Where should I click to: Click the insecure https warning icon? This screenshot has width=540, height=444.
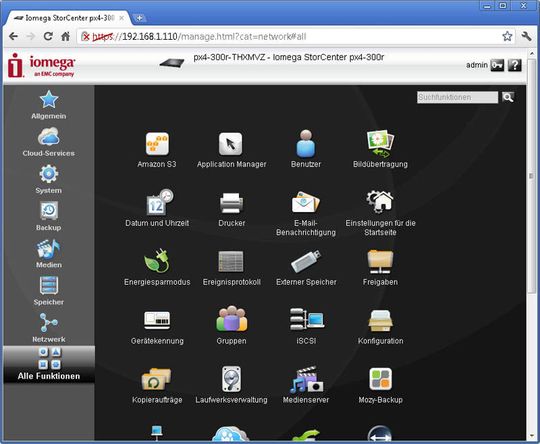[x=85, y=37]
